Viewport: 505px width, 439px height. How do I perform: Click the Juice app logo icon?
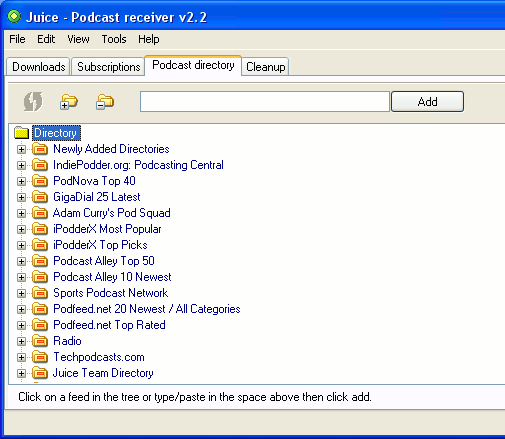[14, 16]
